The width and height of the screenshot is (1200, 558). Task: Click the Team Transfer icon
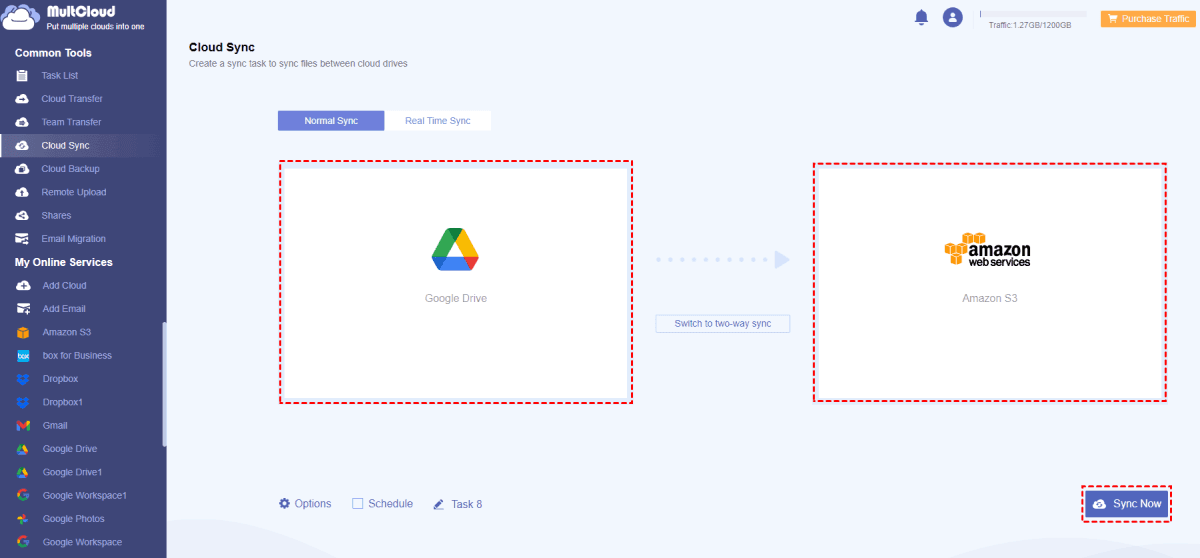tap(22, 122)
